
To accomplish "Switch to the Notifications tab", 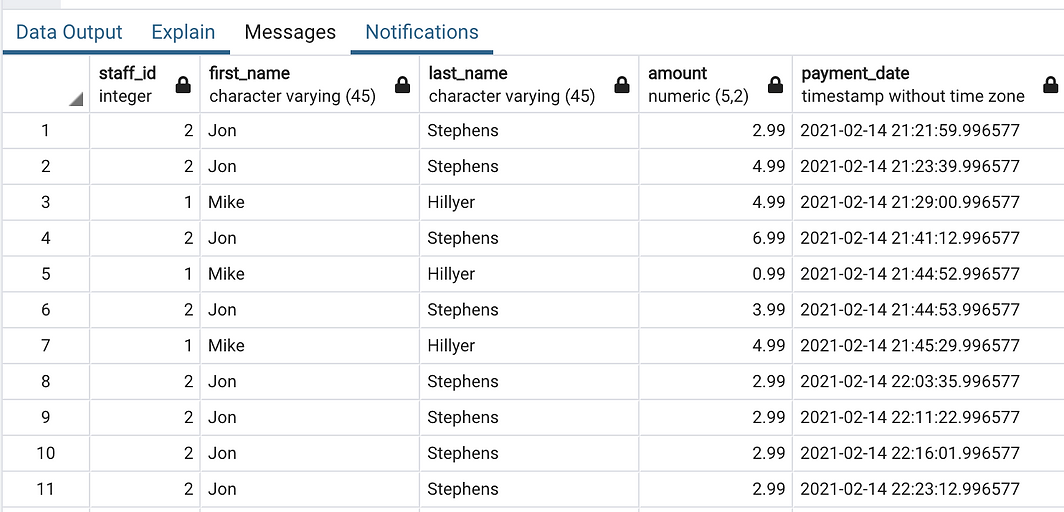I will click(x=422, y=32).
